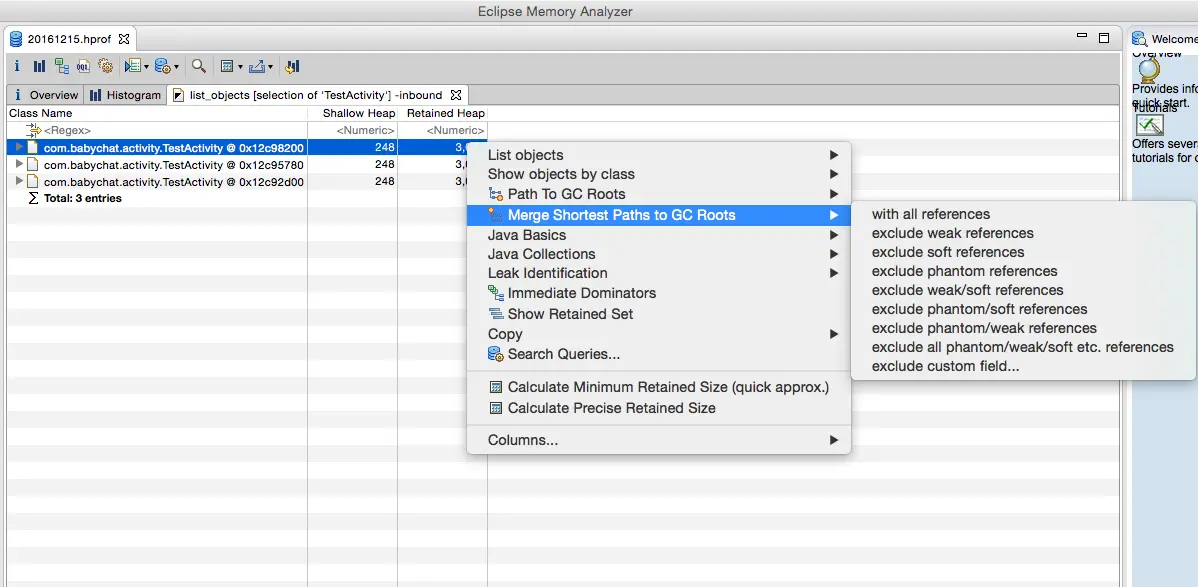Viewport: 1198px width, 587px height.
Task: Open the Show objects by class submenu
Action: point(659,174)
